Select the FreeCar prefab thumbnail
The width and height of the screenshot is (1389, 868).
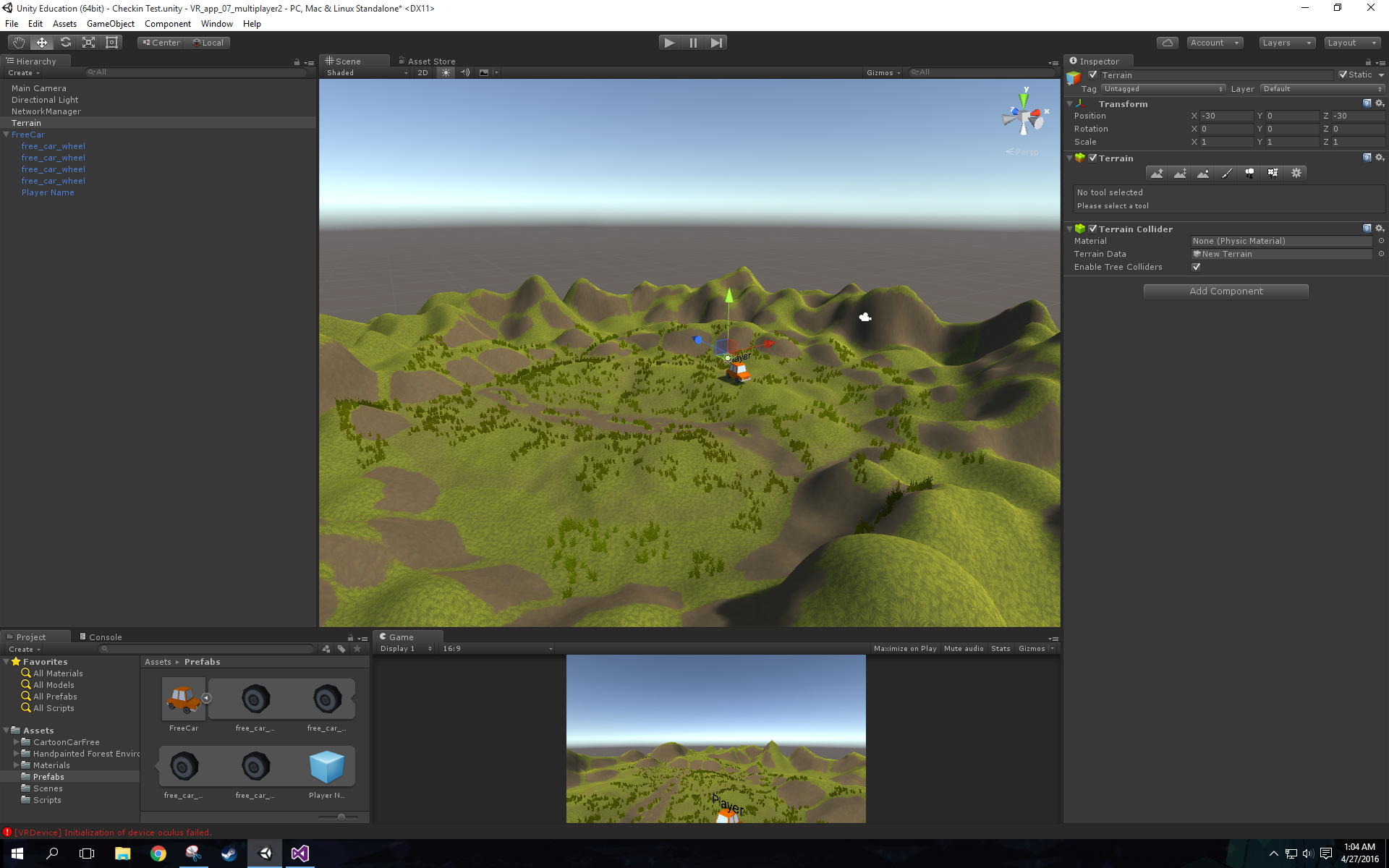(x=183, y=699)
